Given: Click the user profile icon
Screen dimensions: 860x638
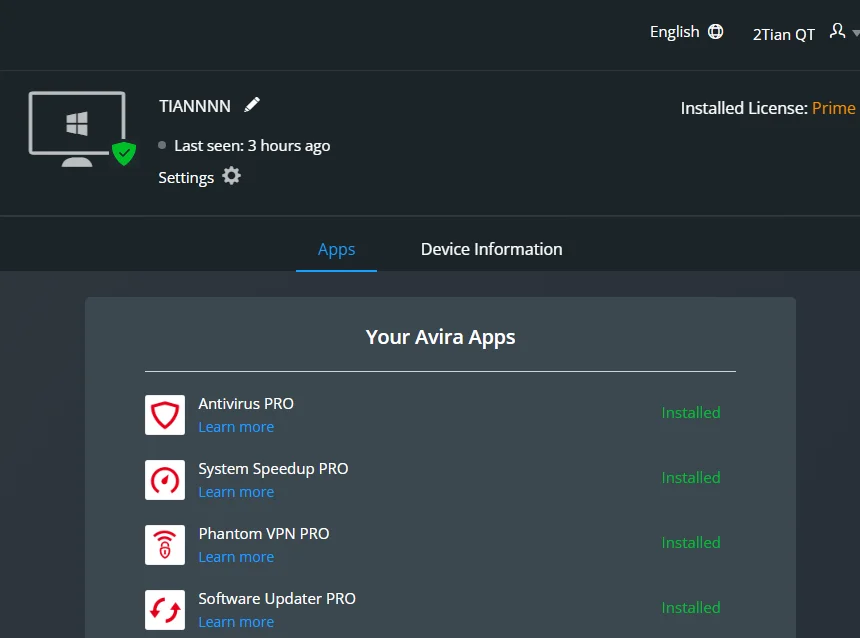Looking at the screenshot, I should click(837, 31).
